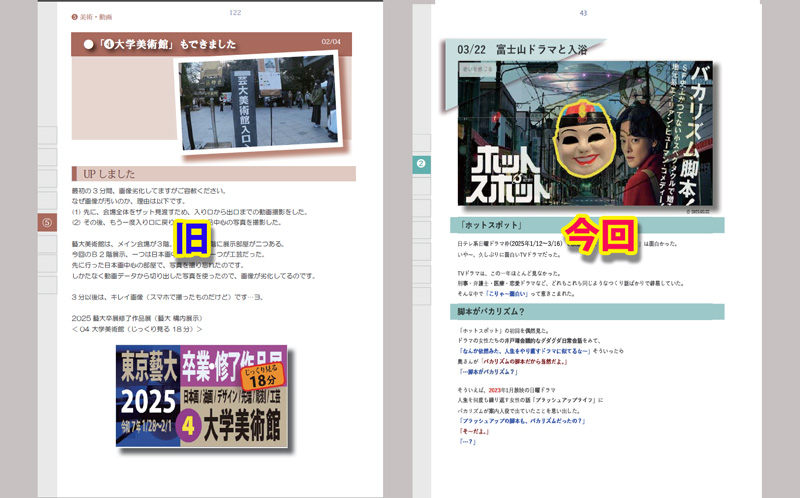Screen dimensions: 800x498
Task: Click the page number 122
Action: 236,13
